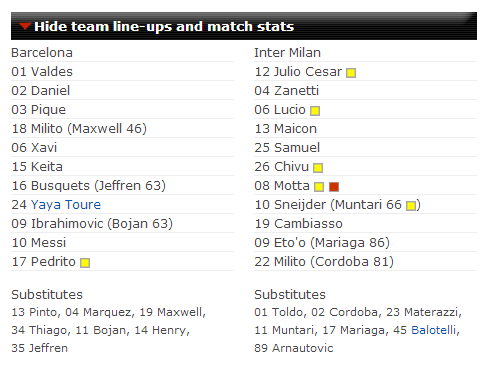Click the yellow card icon after Muntari 66
The width and height of the screenshot is (487, 365).
point(411,206)
